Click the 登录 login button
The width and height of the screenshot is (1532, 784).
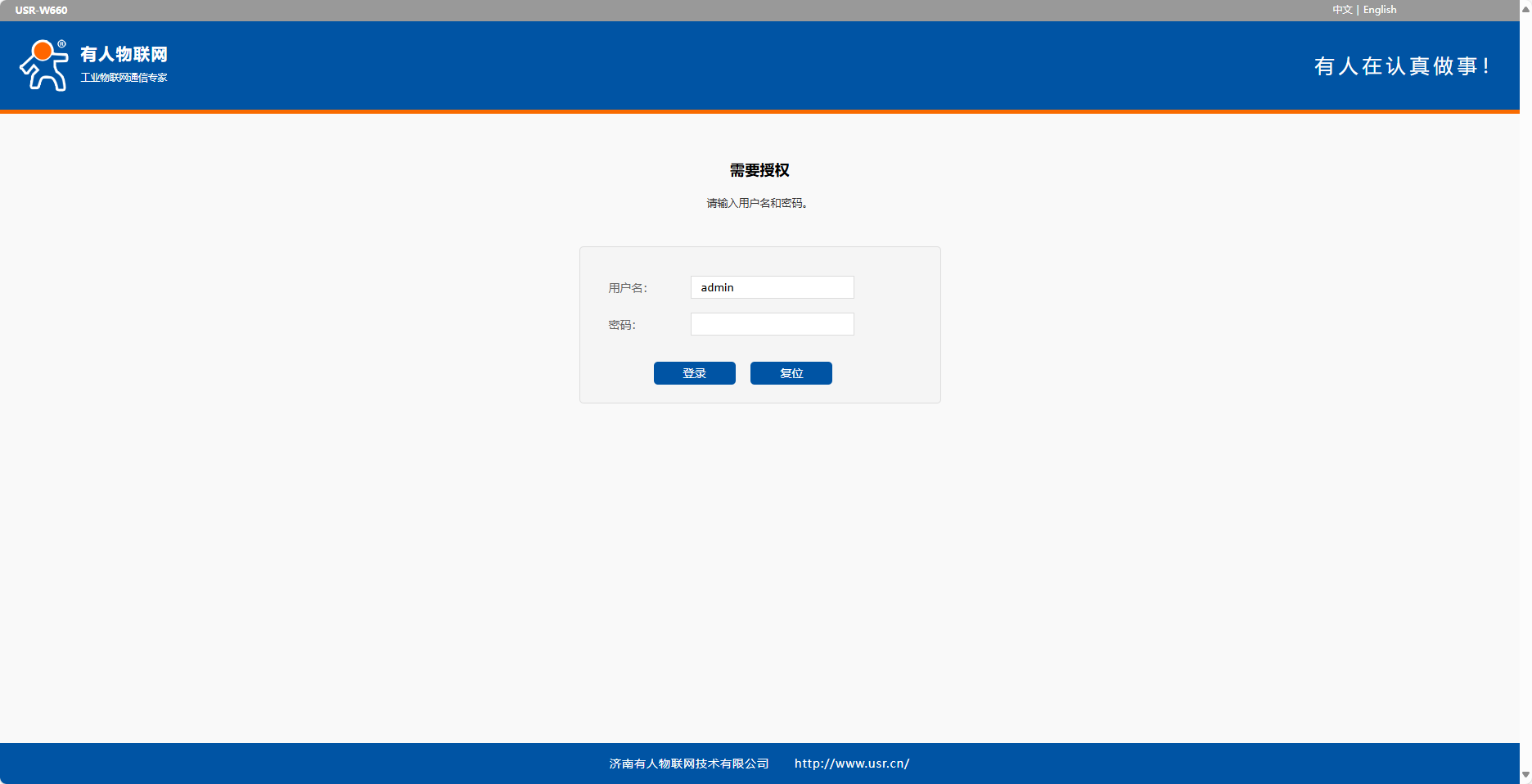tap(694, 373)
